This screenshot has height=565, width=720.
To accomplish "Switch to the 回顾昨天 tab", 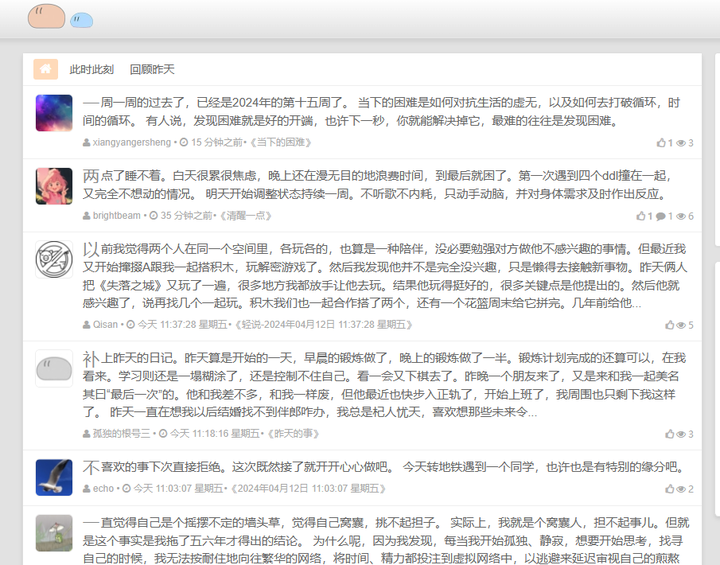I will (x=152, y=69).
